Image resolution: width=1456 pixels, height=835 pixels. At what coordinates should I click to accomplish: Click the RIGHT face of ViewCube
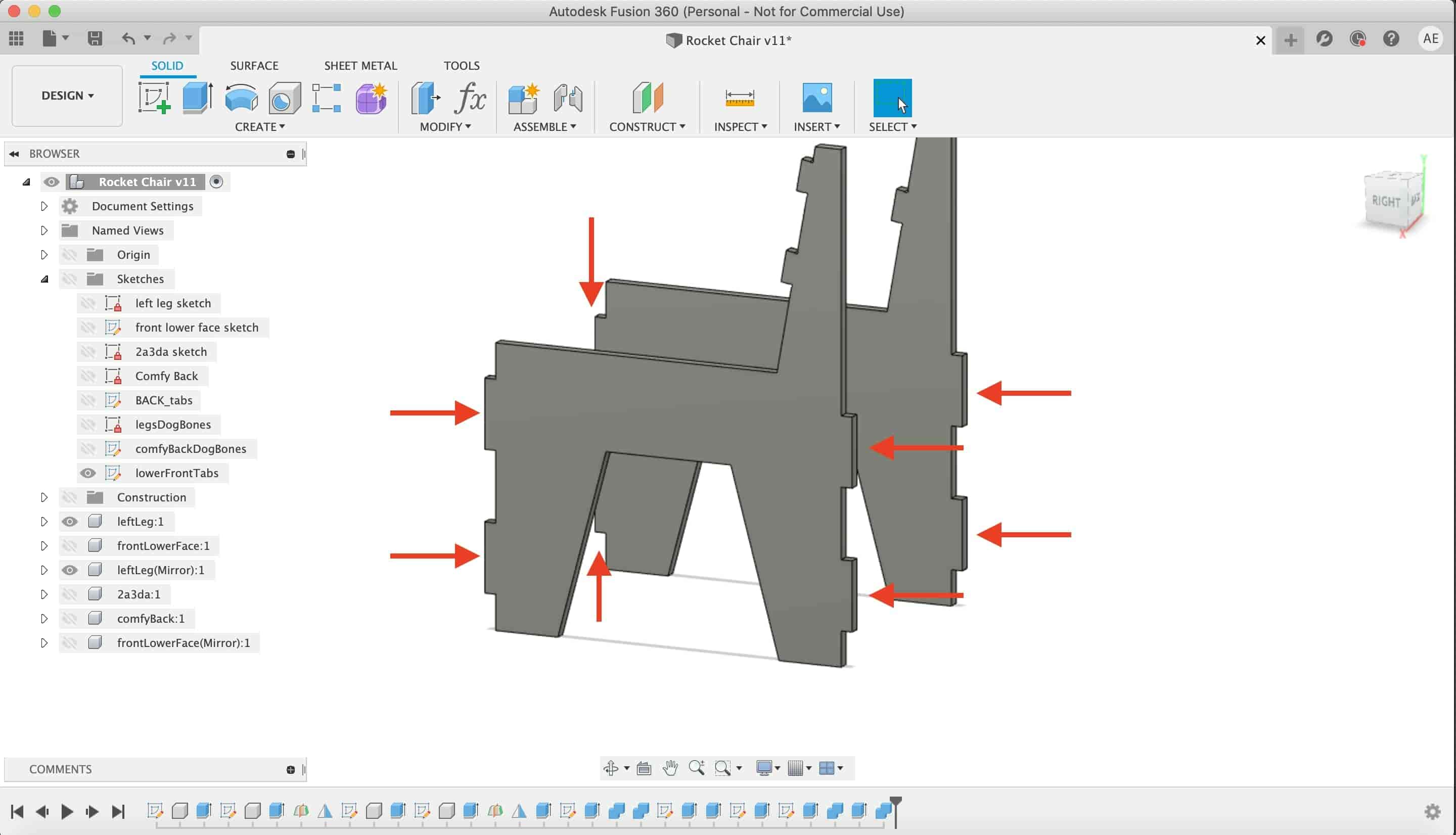[1385, 201]
